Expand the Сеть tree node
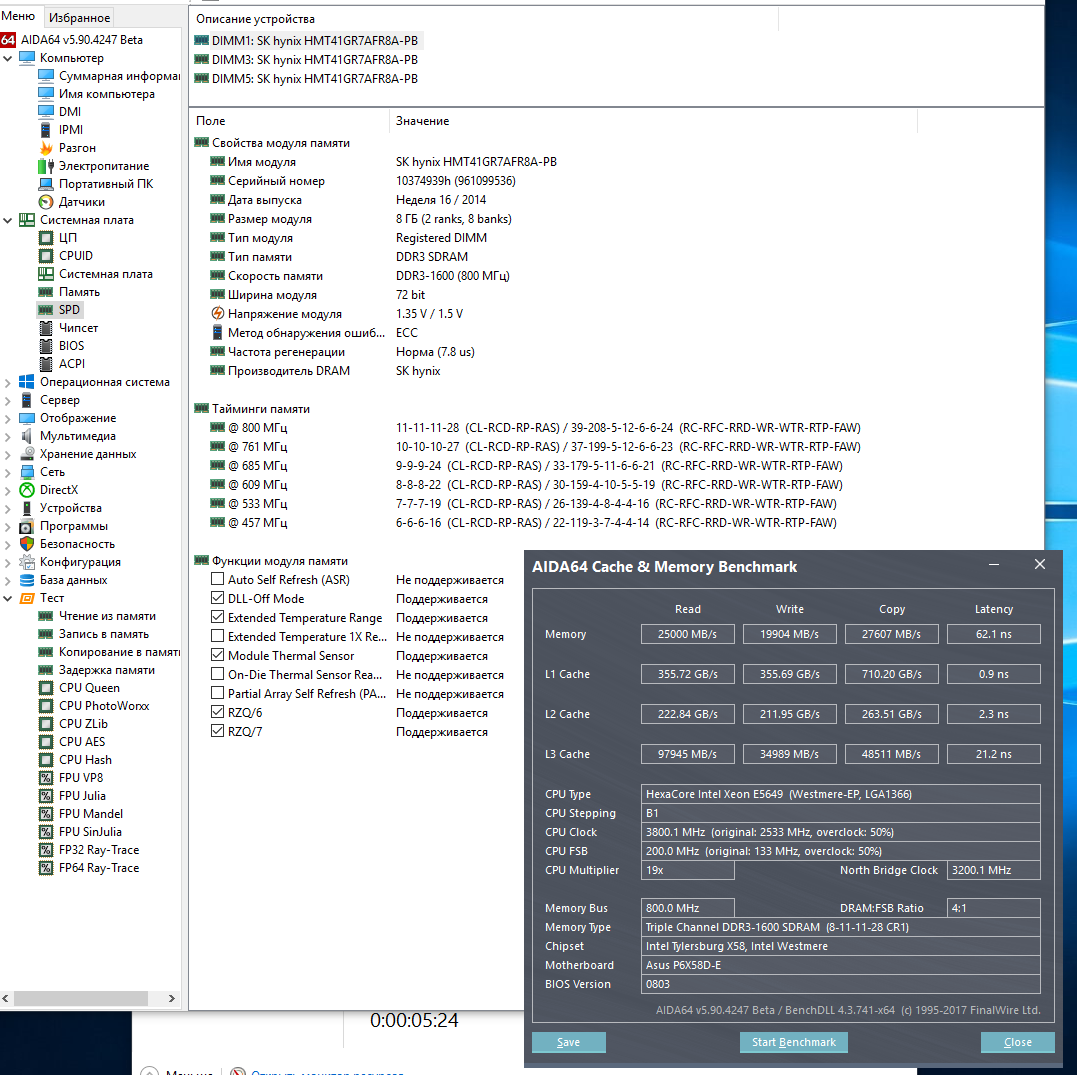Image resolution: width=1077 pixels, height=1075 pixels. click(x=8, y=473)
